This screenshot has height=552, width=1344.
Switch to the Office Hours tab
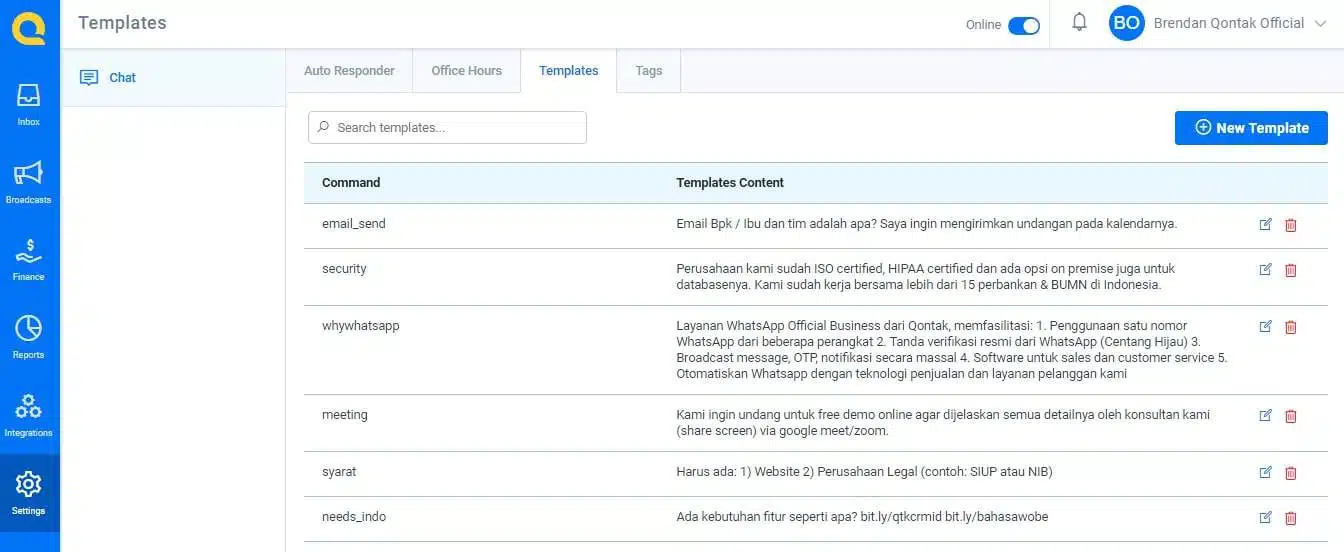(466, 71)
